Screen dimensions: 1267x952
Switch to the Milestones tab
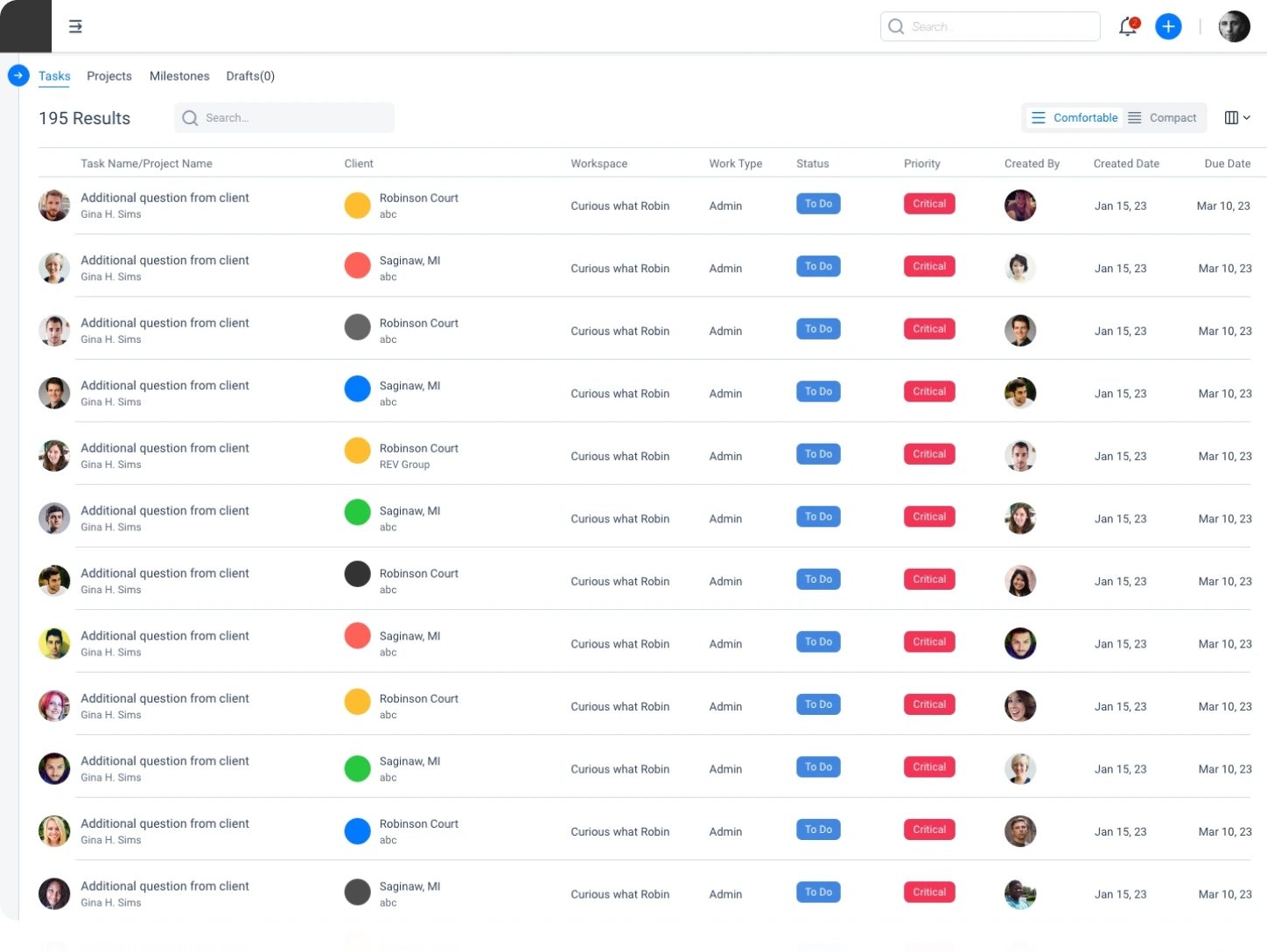tap(179, 76)
